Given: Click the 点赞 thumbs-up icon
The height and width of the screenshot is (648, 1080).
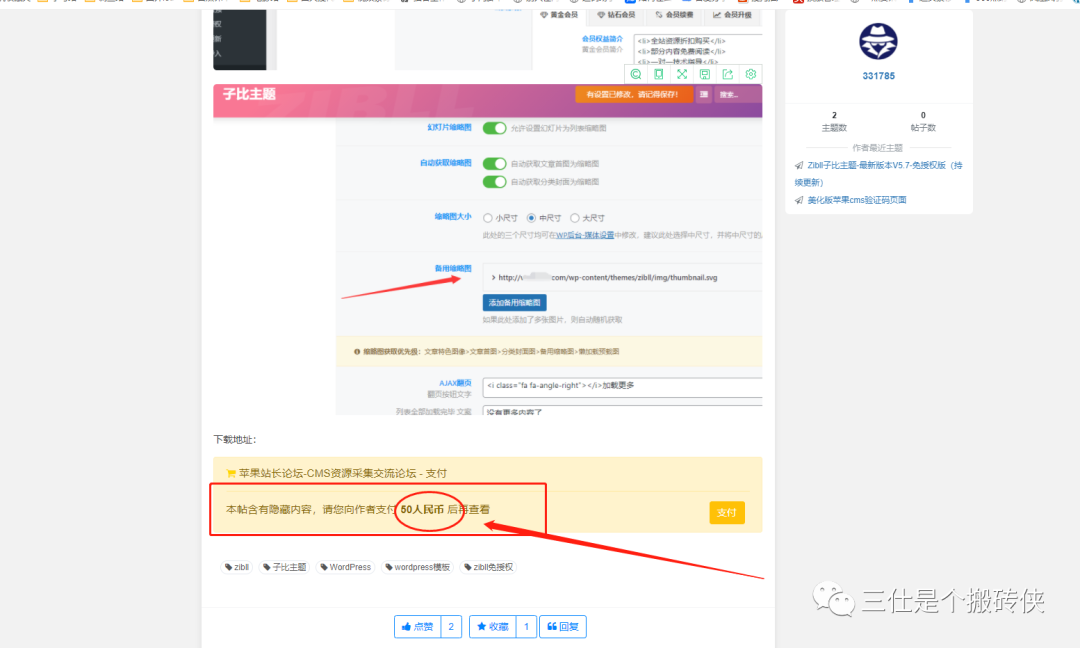Looking at the screenshot, I should coord(407,626).
